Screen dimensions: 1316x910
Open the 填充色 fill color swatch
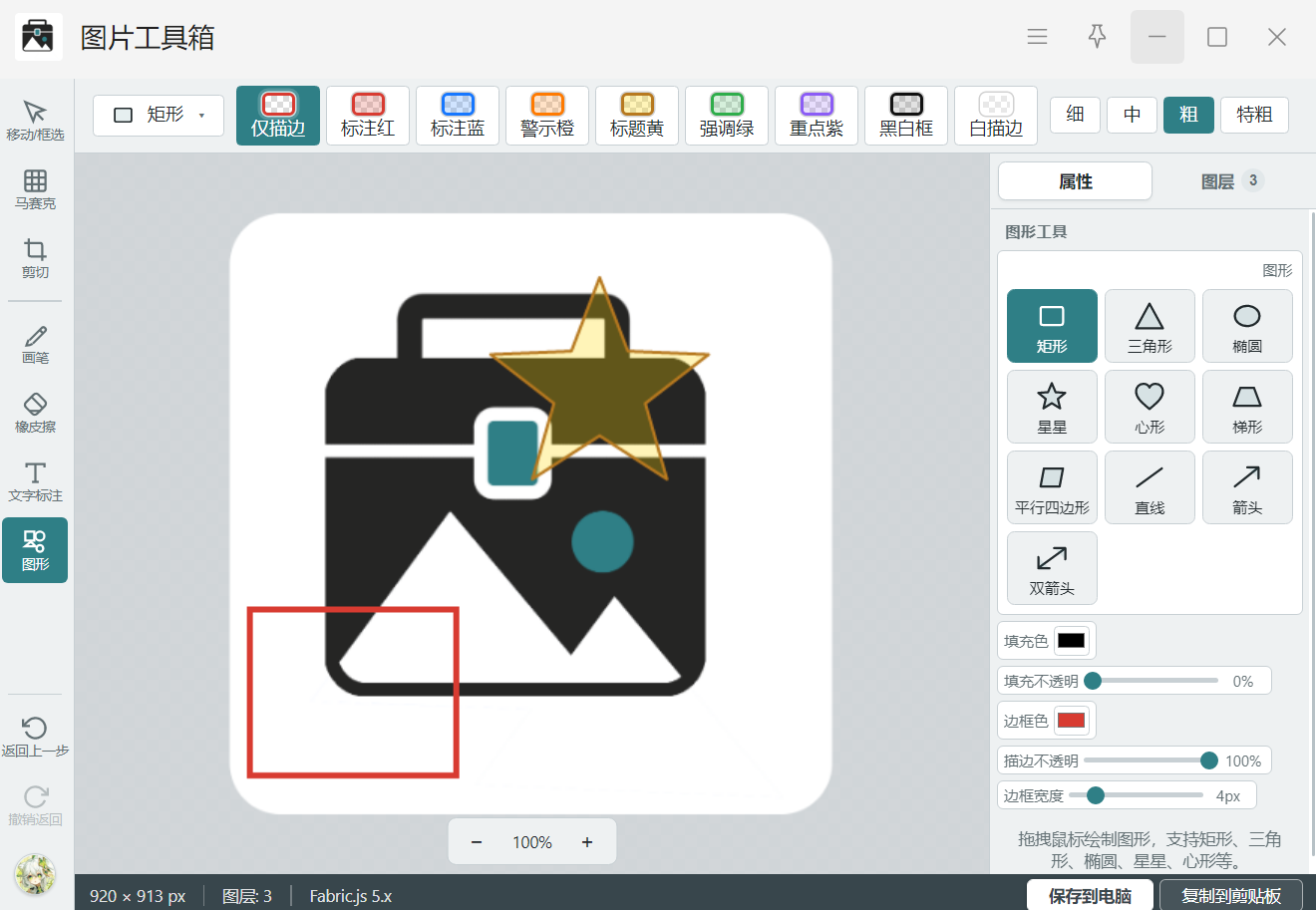click(1072, 641)
